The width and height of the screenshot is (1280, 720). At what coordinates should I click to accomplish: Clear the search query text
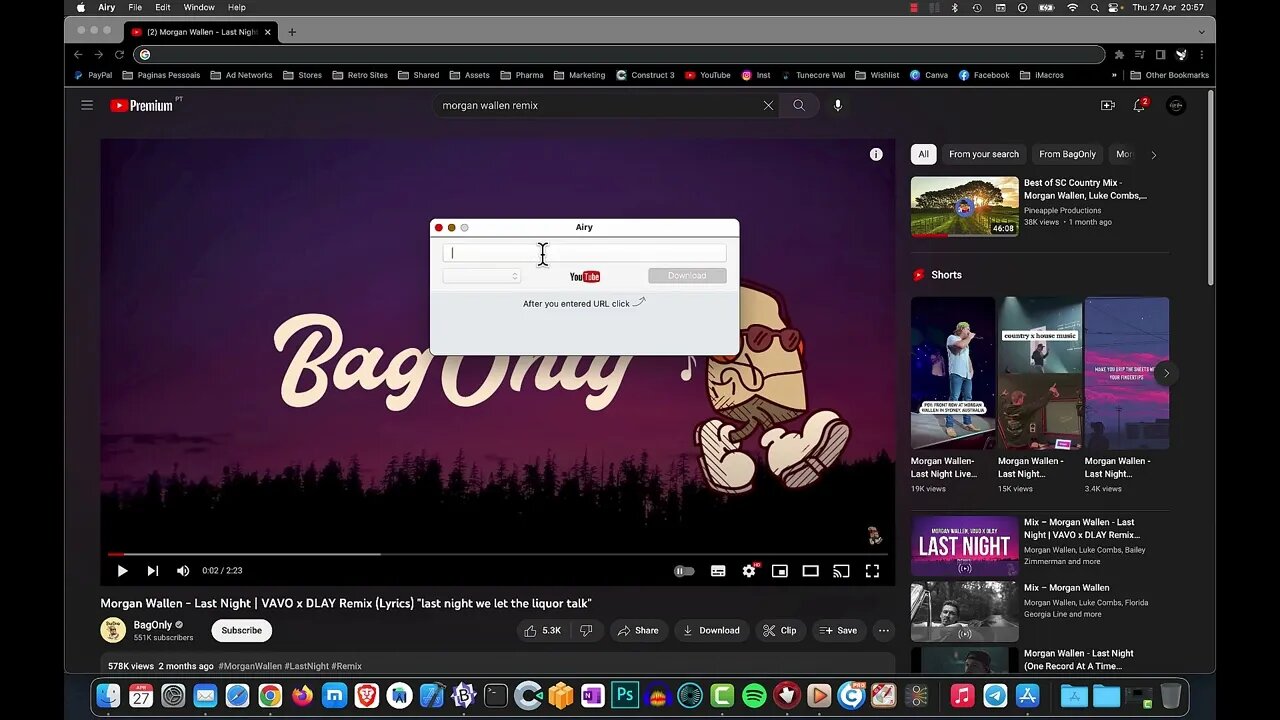(x=768, y=105)
